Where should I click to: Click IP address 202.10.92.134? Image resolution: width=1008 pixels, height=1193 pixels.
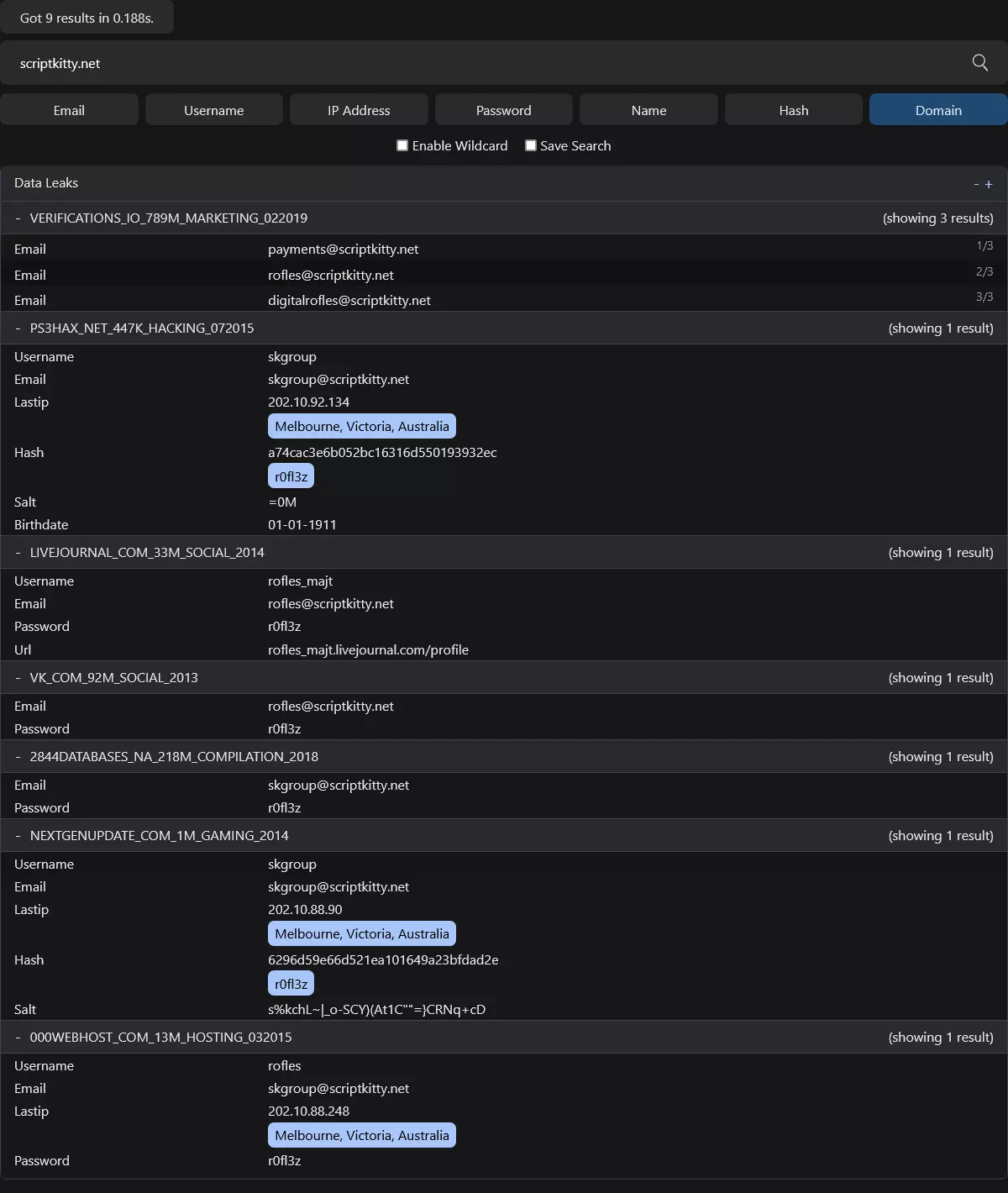tap(308, 402)
